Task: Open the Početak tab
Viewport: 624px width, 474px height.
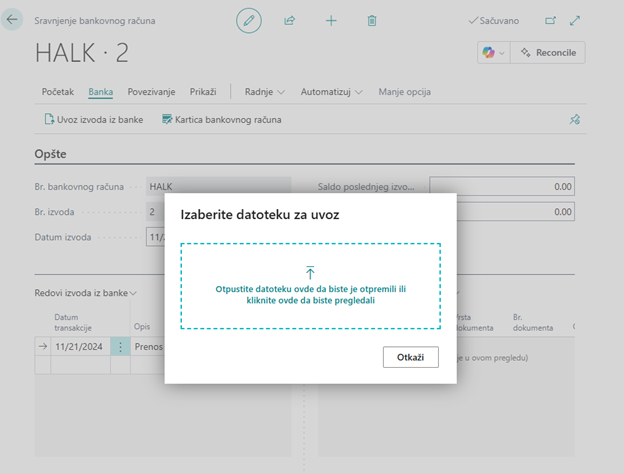Action: click(58, 92)
